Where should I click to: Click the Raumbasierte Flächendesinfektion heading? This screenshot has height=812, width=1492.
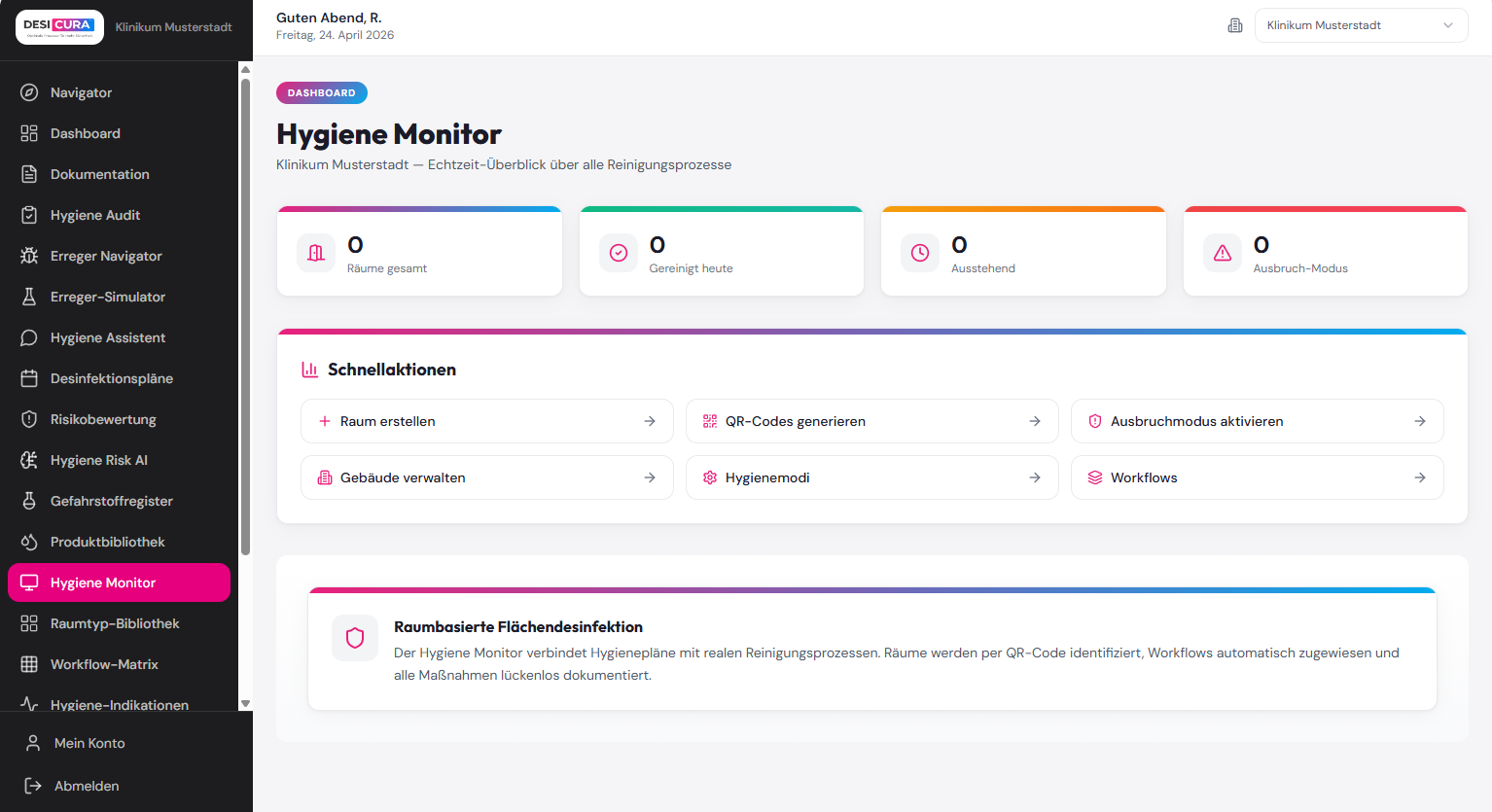(518, 627)
